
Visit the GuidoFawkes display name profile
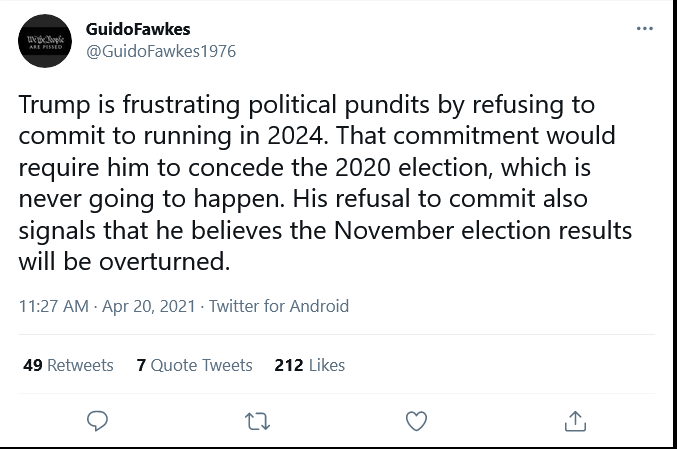[138, 29]
